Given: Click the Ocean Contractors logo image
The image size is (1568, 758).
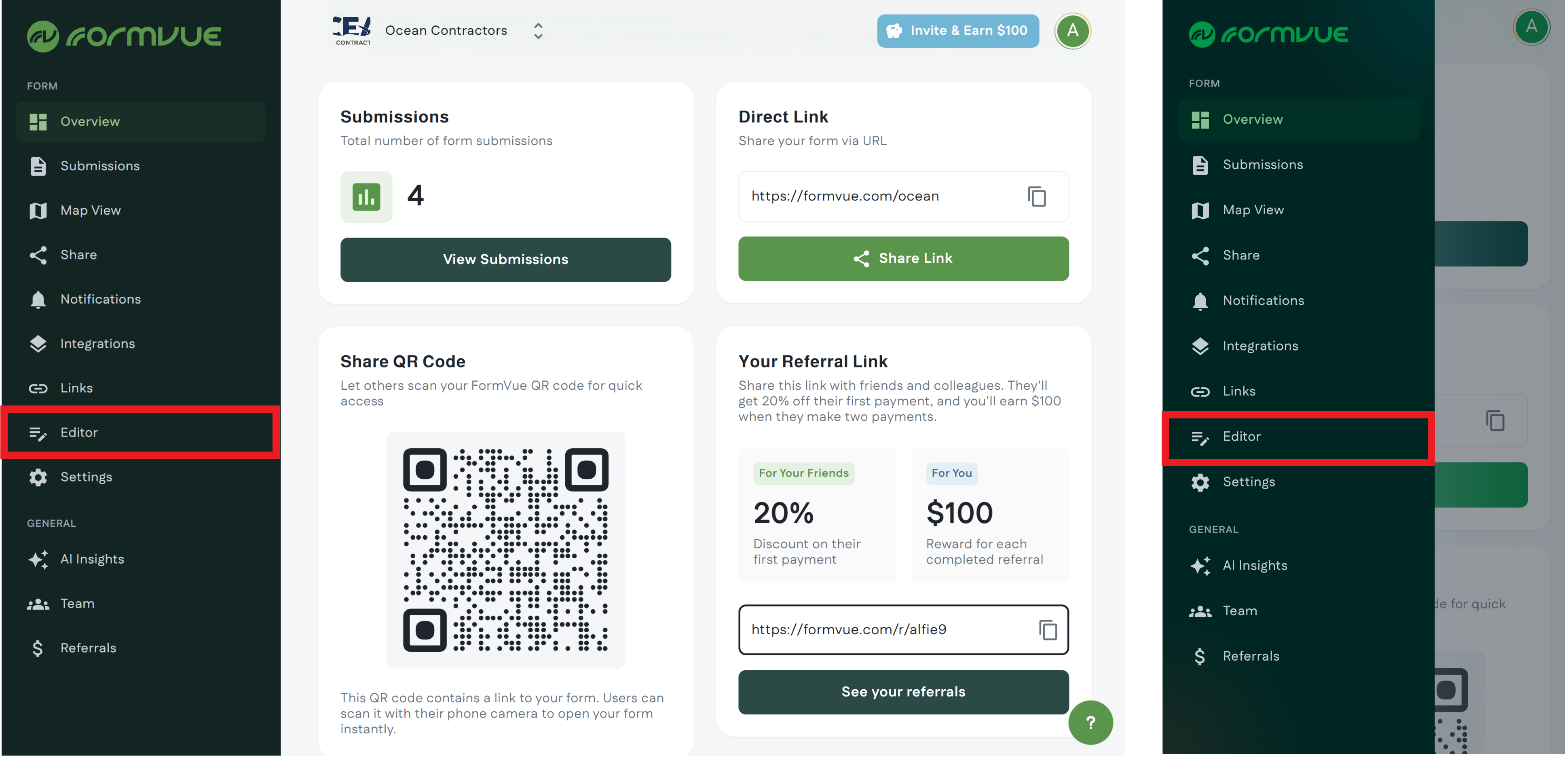Looking at the screenshot, I should click(353, 30).
